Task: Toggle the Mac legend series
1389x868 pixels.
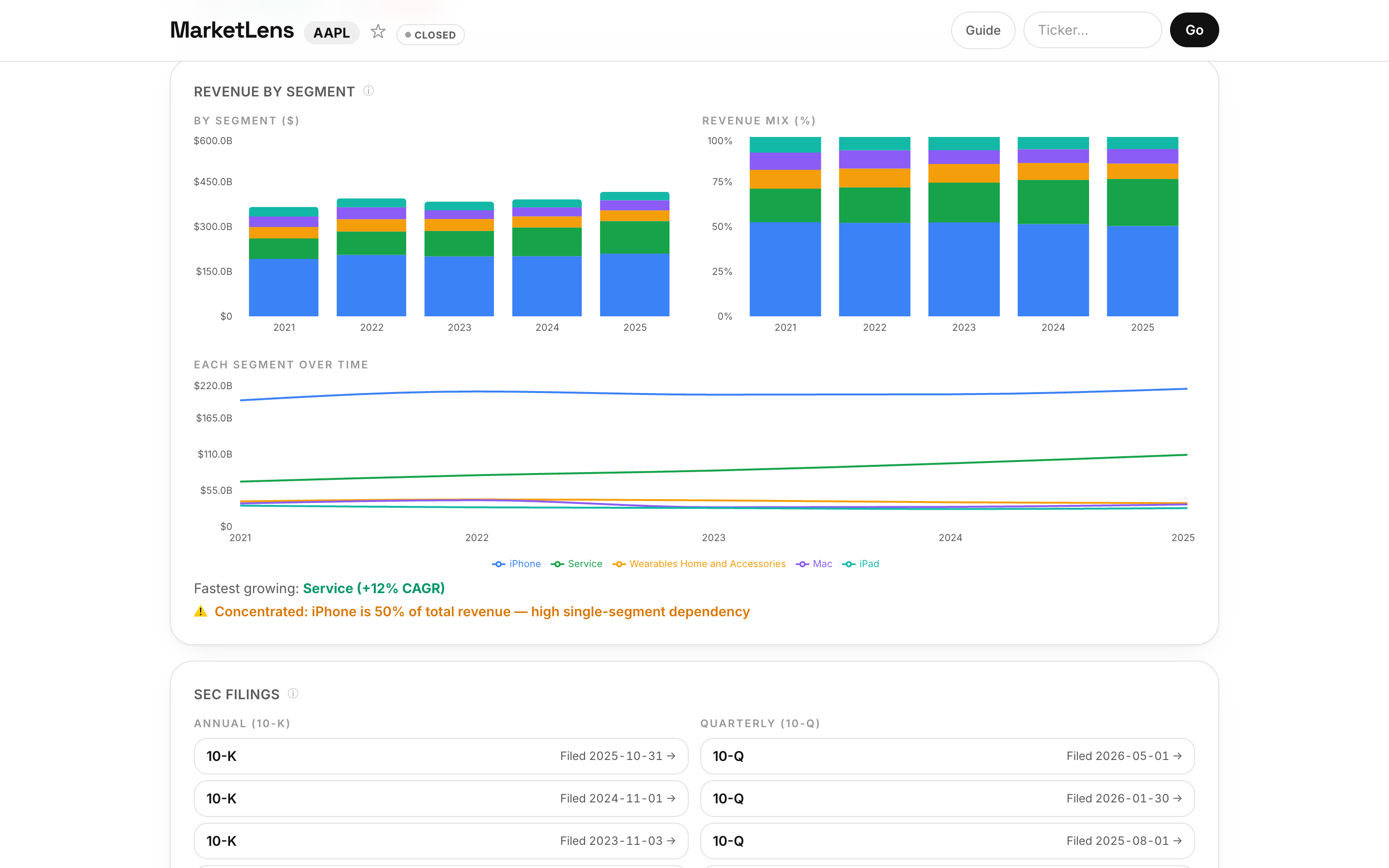Action: click(813, 564)
